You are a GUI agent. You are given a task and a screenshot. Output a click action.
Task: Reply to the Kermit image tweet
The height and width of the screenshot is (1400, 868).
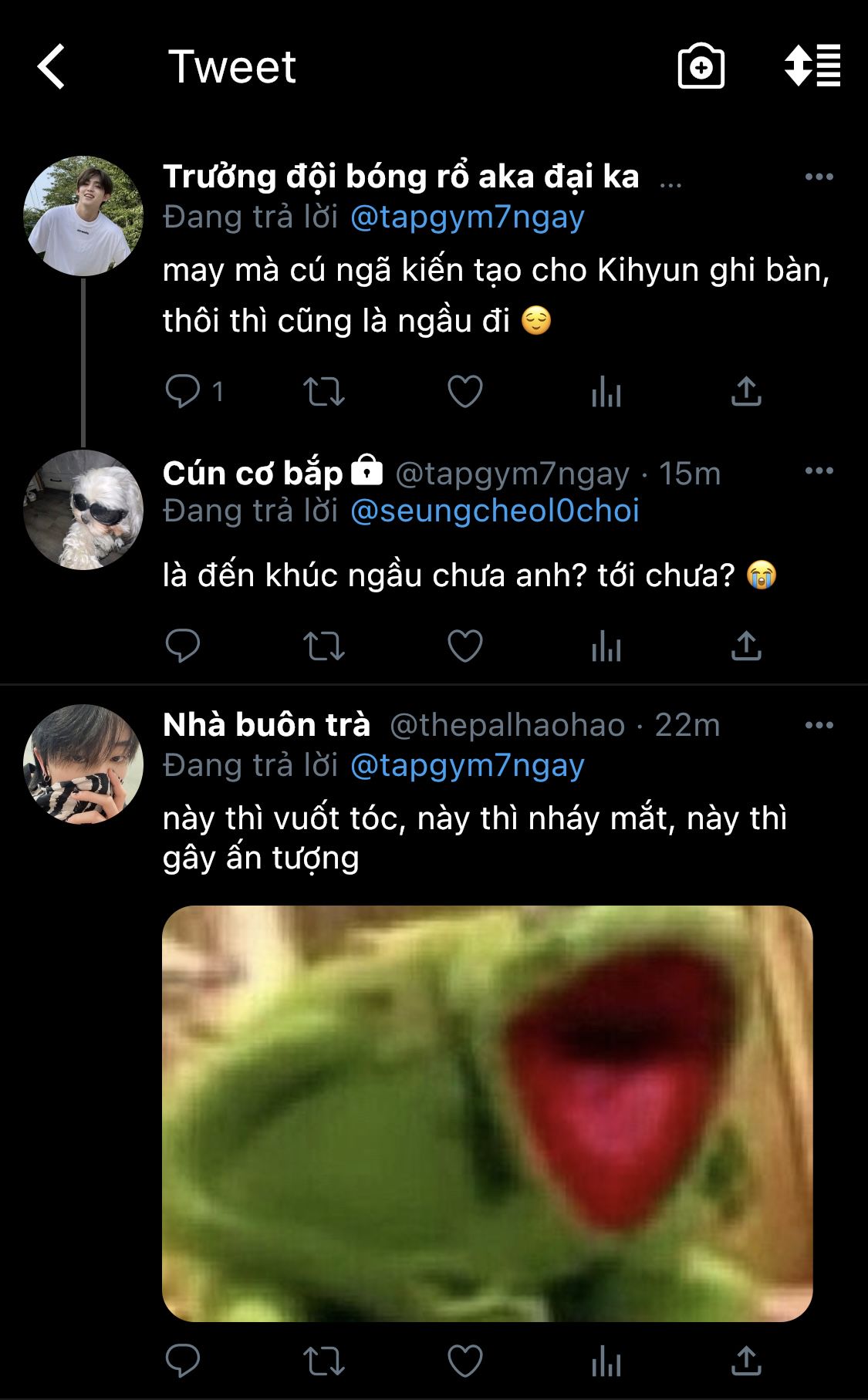(x=183, y=1361)
